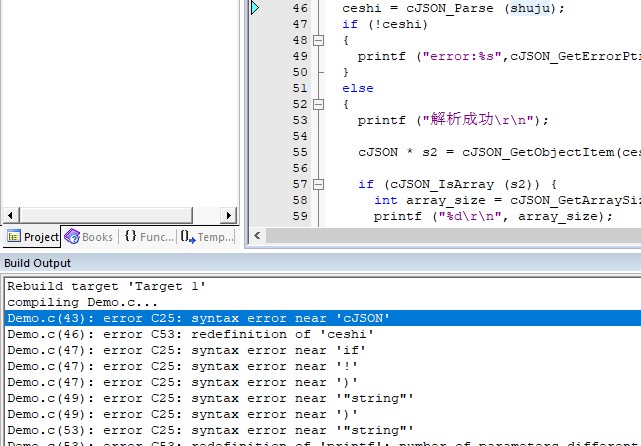Image resolution: width=641 pixels, height=446 pixels.
Task: Click the project panel horizontal scrollbar thumb
Action: coord(106,215)
